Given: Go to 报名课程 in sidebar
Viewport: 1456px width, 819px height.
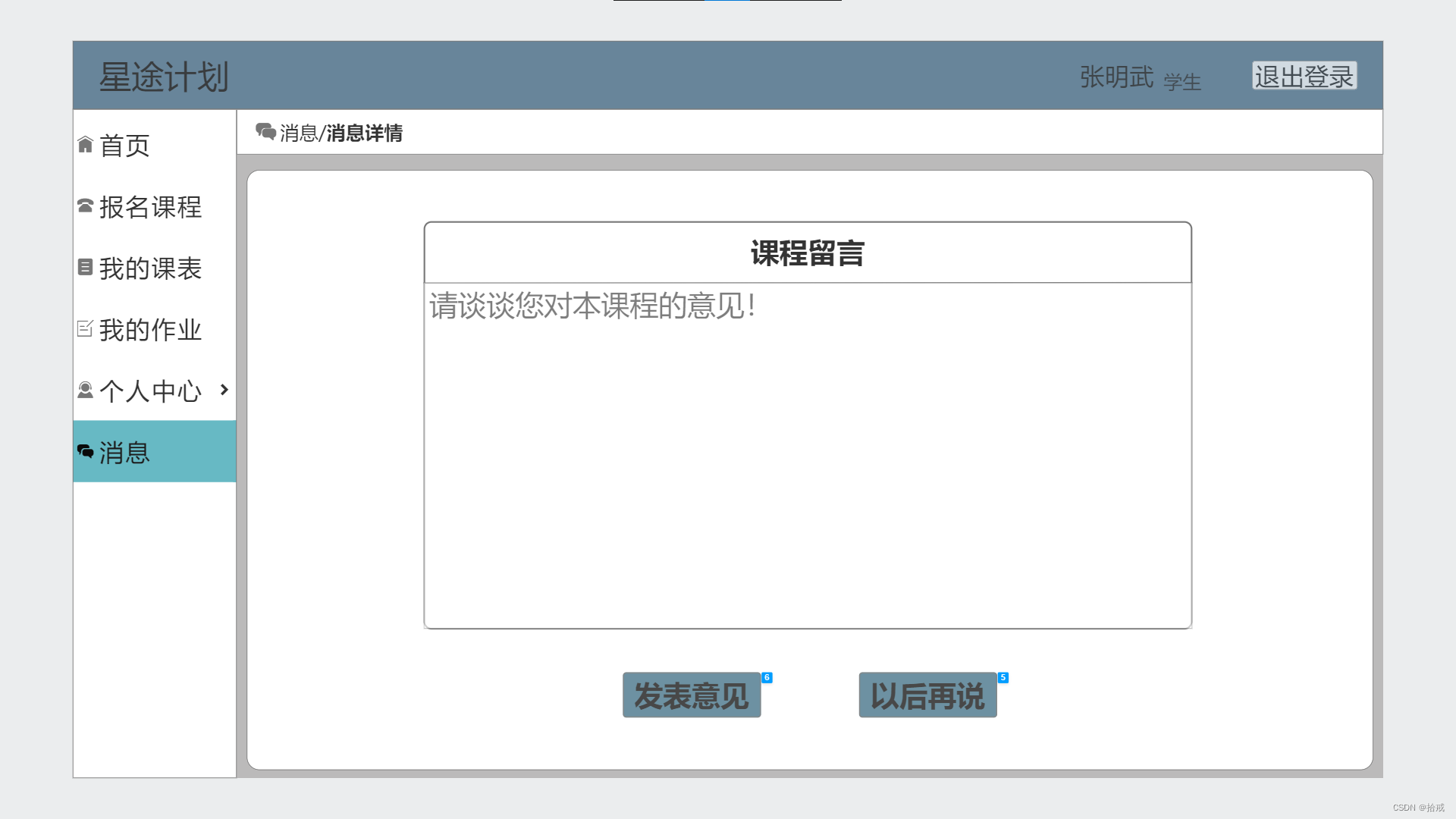Looking at the screenshot, I should click(x=150, y=206).
